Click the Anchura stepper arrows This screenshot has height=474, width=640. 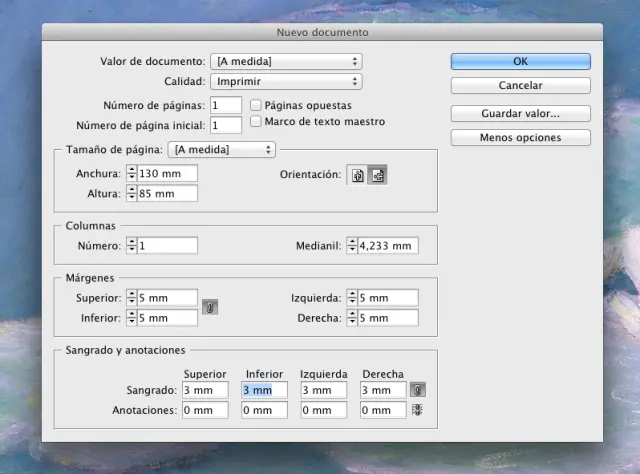[131, 173]
